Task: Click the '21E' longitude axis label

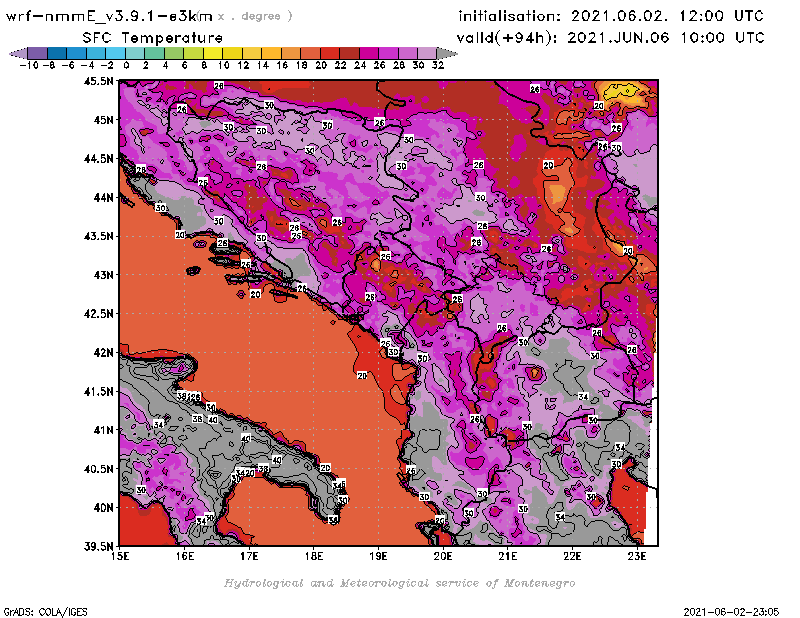Action: coord(508,556)
